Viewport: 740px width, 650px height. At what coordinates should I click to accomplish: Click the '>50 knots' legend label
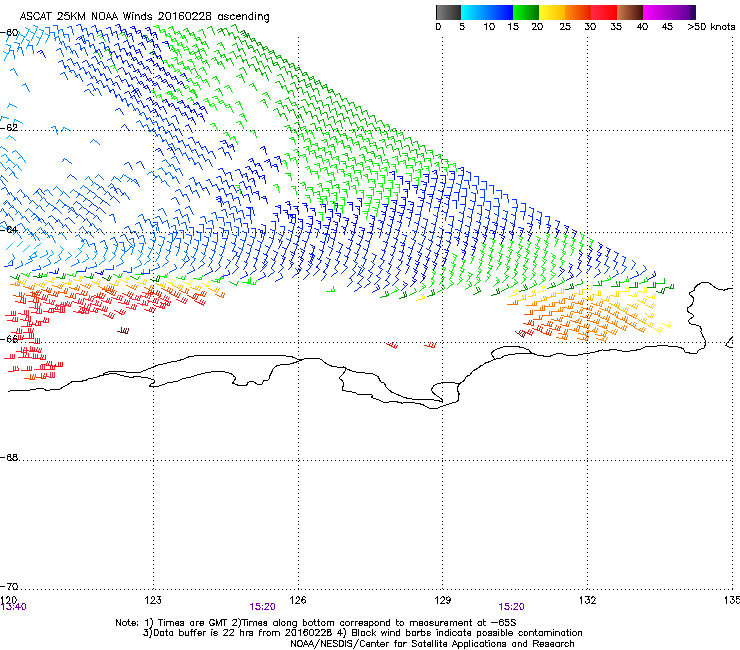pyautogui.click(x=711, y=27)
